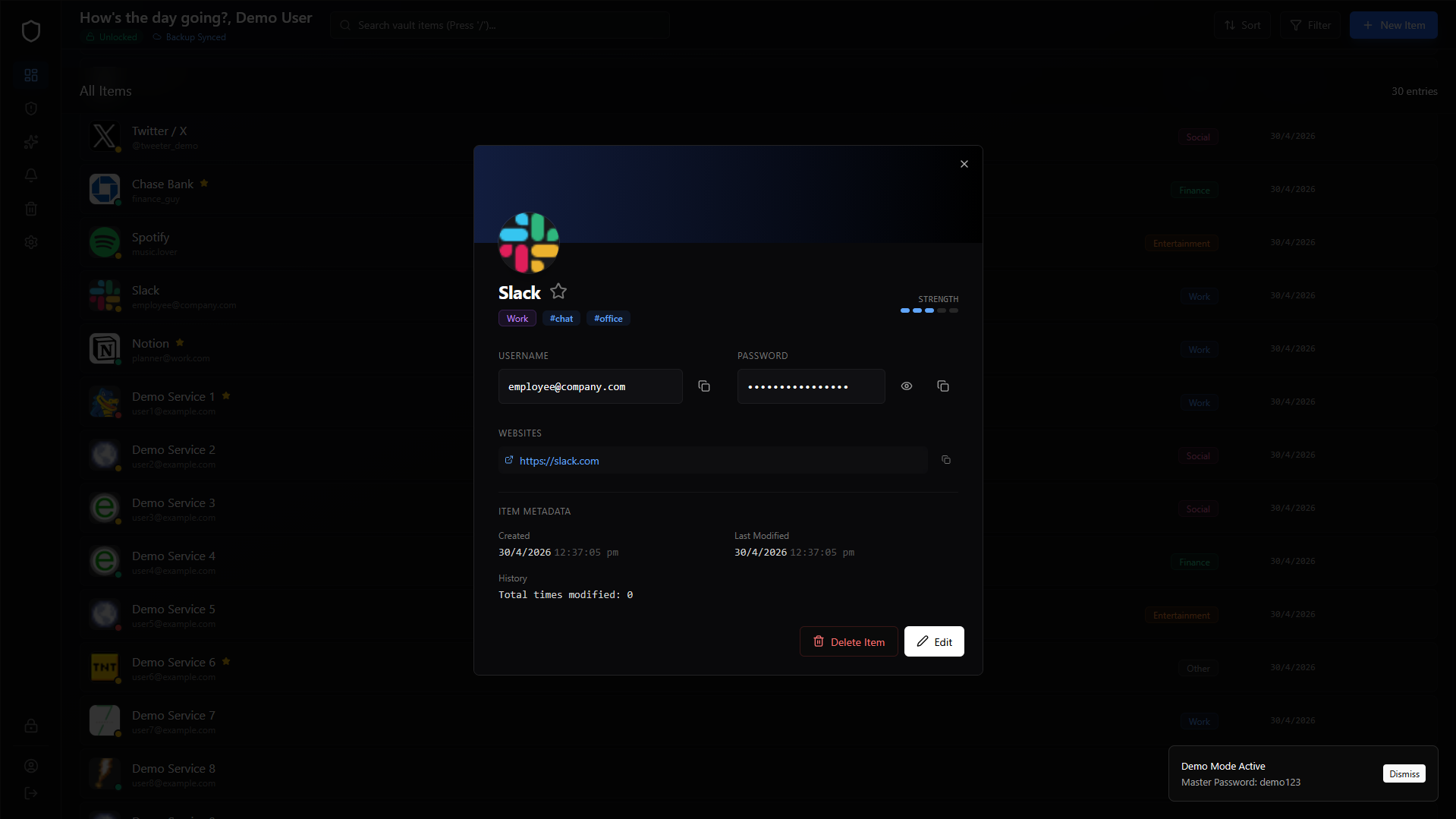Viewport: 1456px width, 819px height.
Task: Sign out using the logout icon
Action: tap(31, 793)
